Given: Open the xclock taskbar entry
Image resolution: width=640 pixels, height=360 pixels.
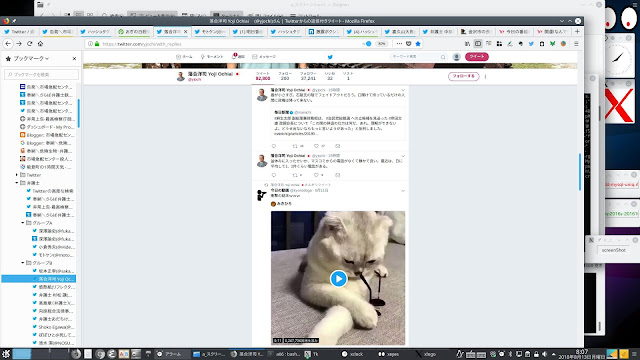Looking at the screenshot, I should point(353,354).
